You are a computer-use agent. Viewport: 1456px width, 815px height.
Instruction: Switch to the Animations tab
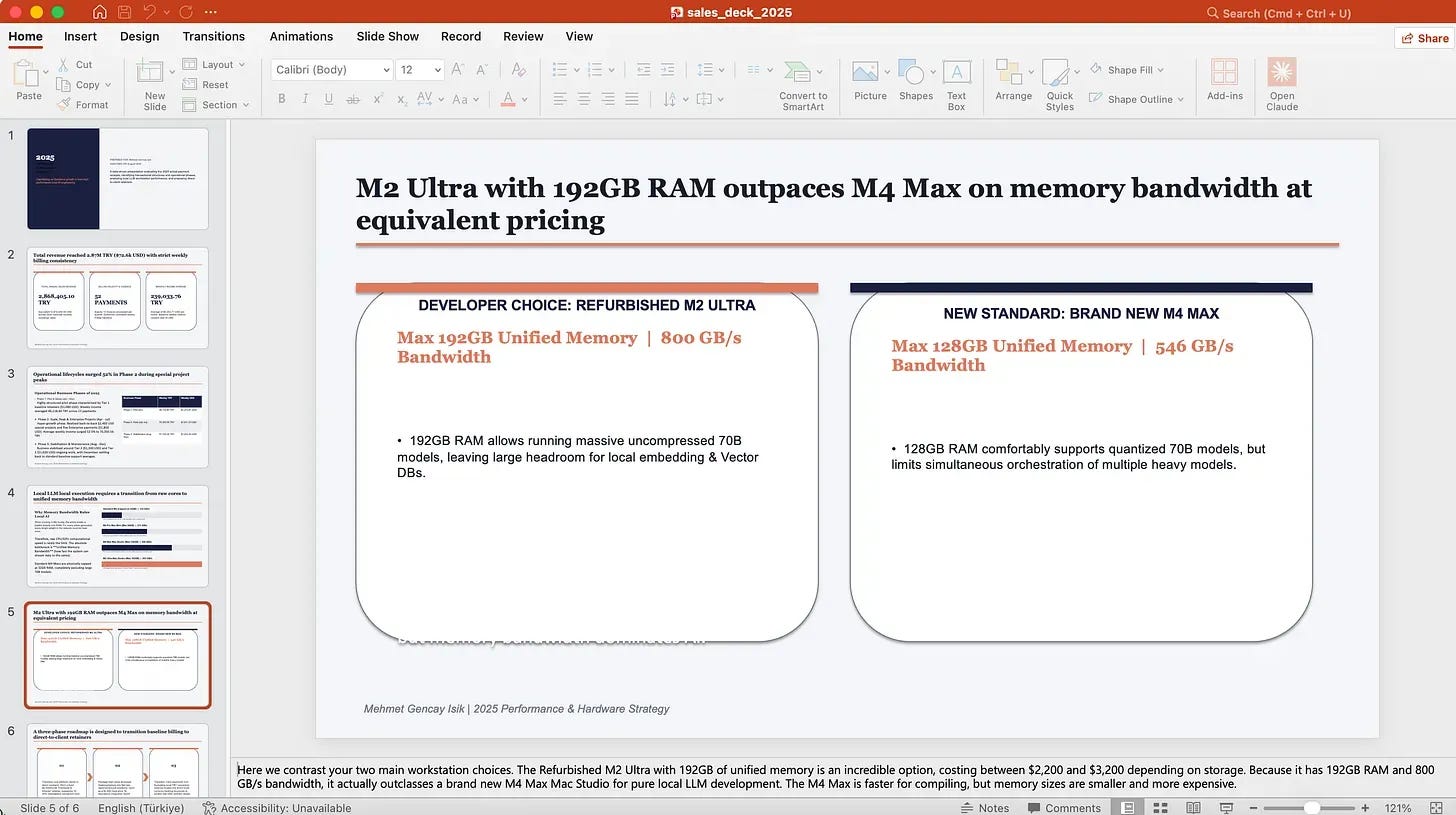(301, 36)
